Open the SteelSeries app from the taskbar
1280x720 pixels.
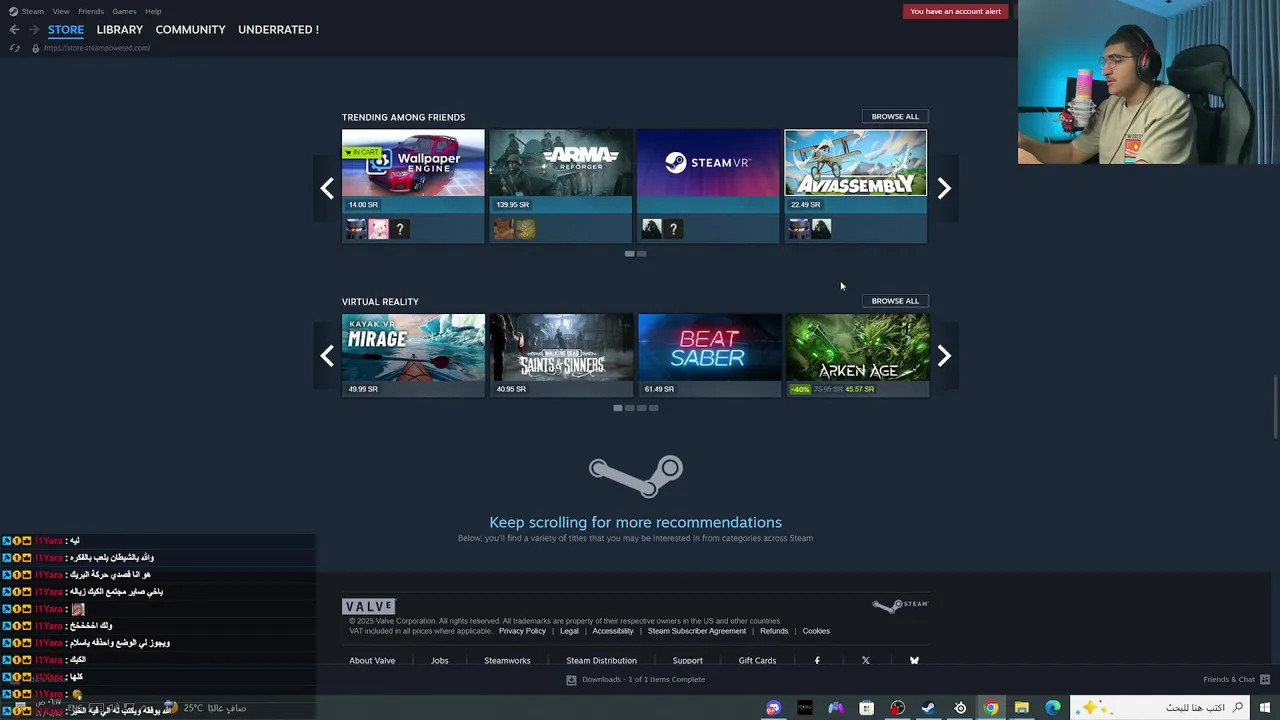click(959, 708)
